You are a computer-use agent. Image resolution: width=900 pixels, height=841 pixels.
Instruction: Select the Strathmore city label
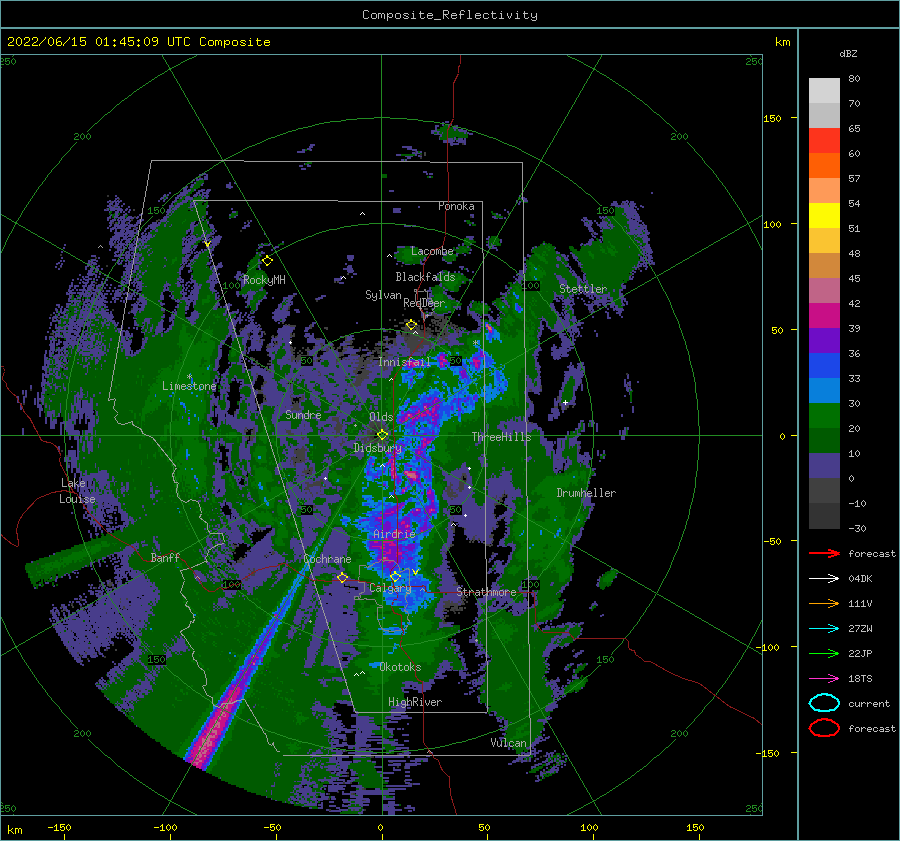tap(486, 592)
